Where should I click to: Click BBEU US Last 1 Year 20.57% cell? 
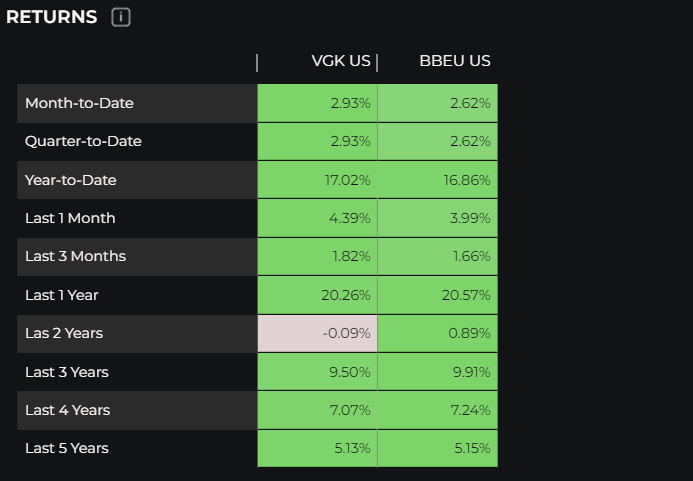point(437,295)
